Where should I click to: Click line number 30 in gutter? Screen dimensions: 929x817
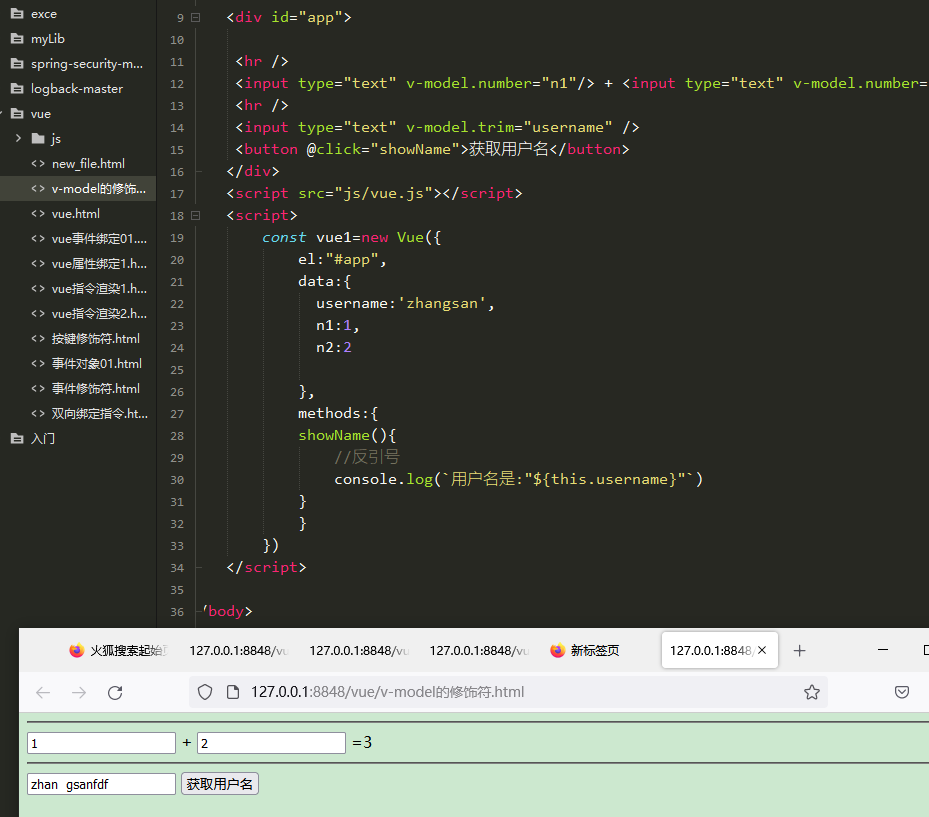pyautogui.click(x=177, y=480)
